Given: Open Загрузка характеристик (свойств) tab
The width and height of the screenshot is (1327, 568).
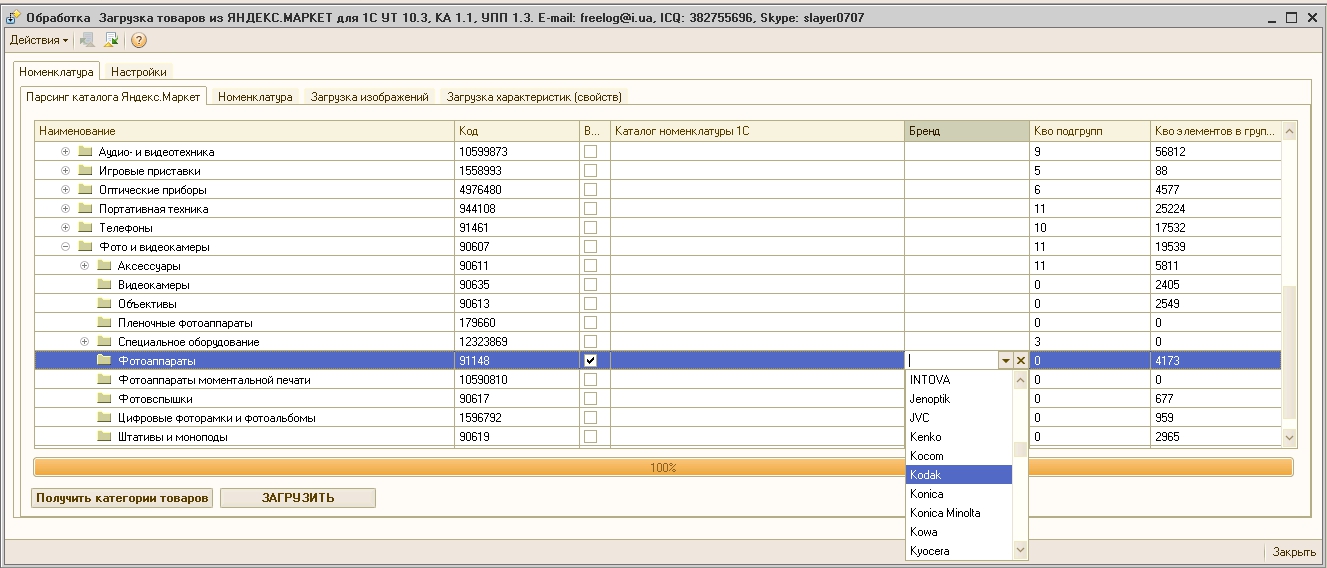Looking at the screenshot, I should (x=534, y=97).
